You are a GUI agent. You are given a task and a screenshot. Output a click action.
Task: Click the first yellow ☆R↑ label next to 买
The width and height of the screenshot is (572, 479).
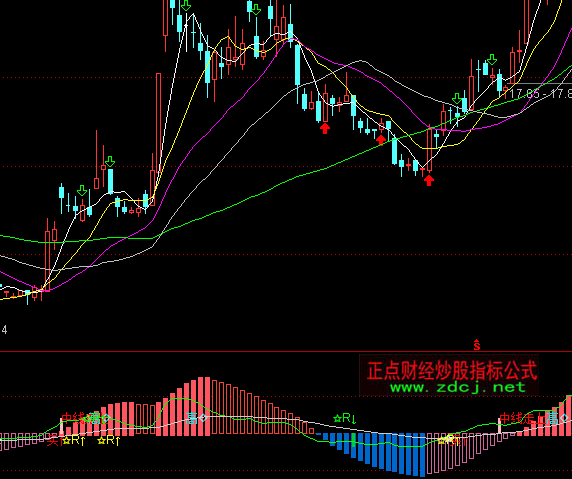point(74,441)
